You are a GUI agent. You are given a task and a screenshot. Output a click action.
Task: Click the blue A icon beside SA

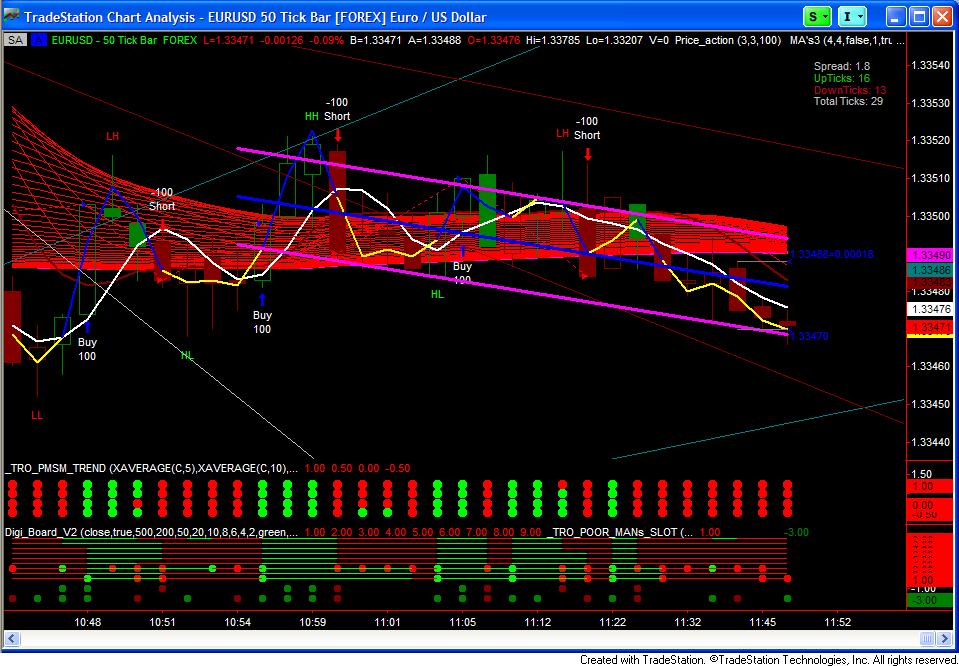coord(39,40)
